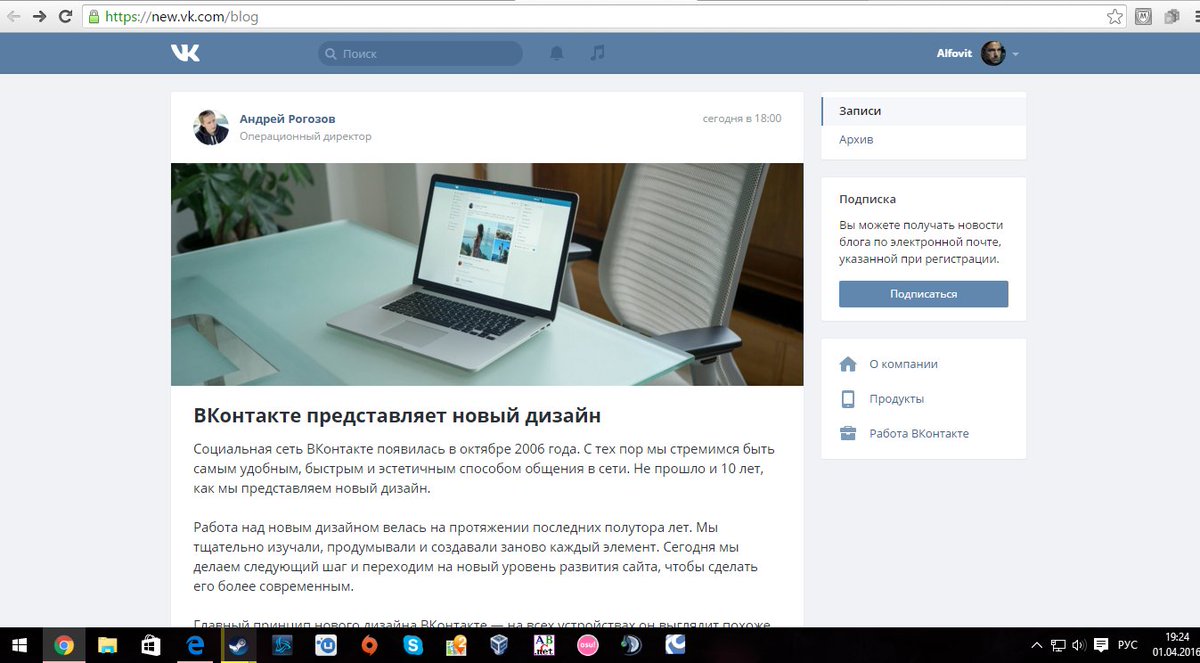This screenshot has width=1200, height=663.
Task: Click Подписка heading in sidebar
Action: pyautogui.click(x=867, y=199)
